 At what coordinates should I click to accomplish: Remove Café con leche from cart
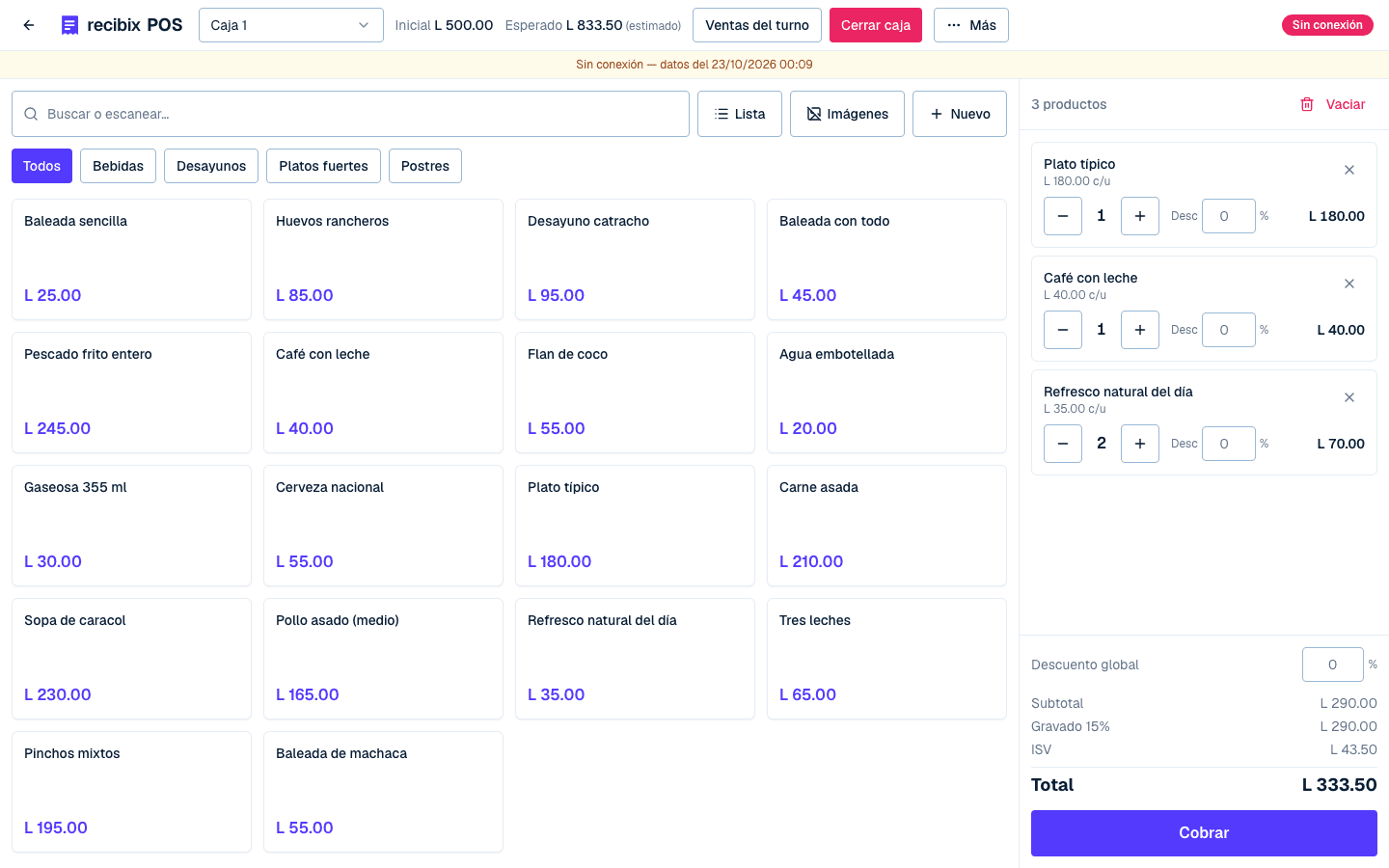point(1349,284)
